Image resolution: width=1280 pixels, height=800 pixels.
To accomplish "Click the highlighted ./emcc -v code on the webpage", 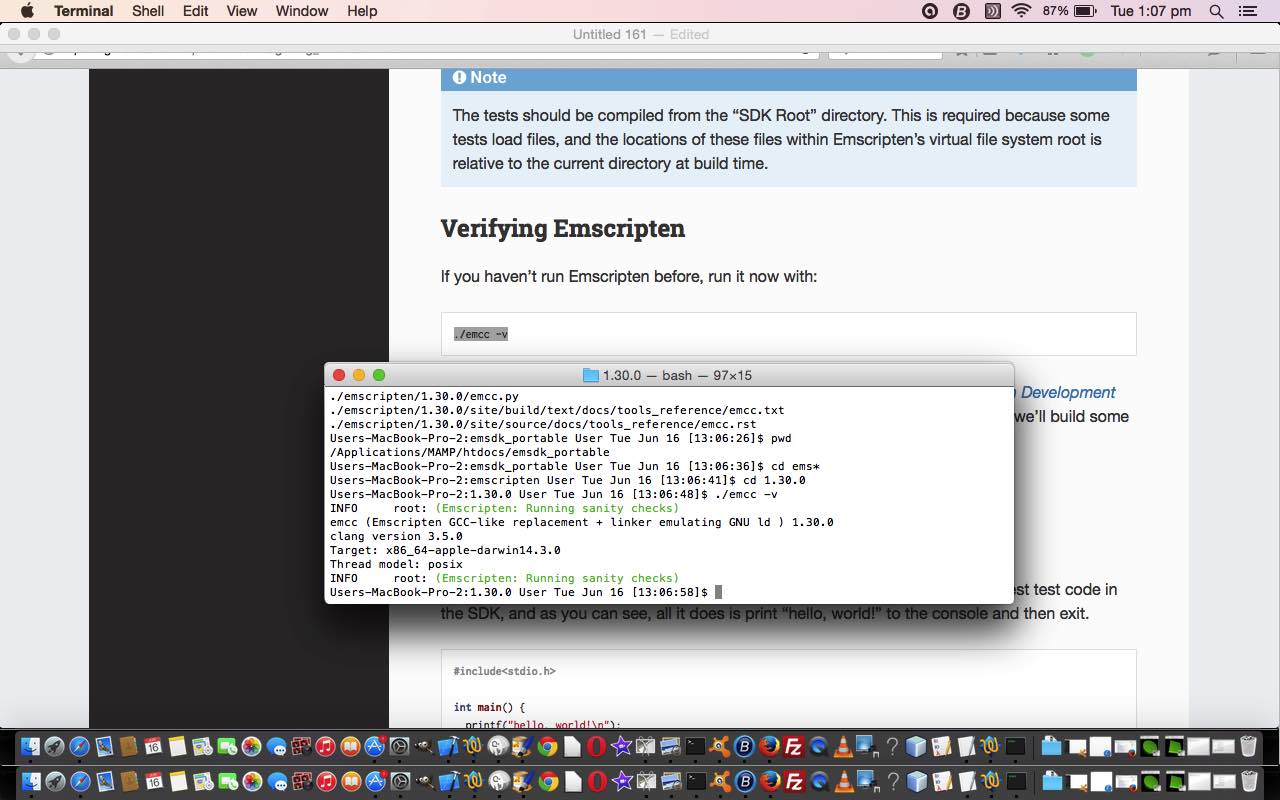I will tap(481, 334).
